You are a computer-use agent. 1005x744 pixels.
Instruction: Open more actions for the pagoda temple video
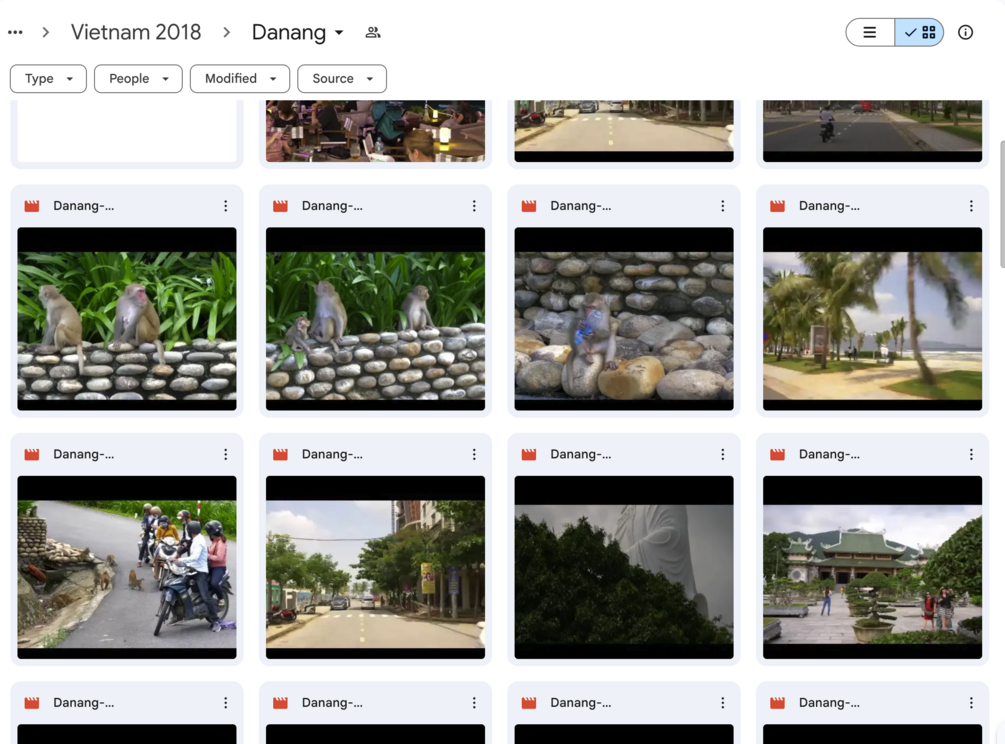972,454
